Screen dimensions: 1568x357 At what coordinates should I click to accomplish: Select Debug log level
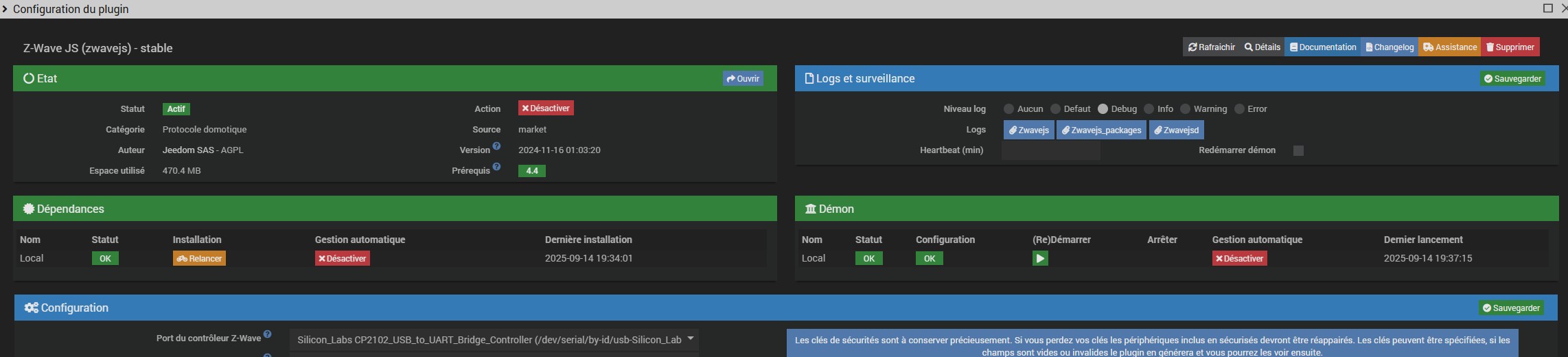point(1103,109)
